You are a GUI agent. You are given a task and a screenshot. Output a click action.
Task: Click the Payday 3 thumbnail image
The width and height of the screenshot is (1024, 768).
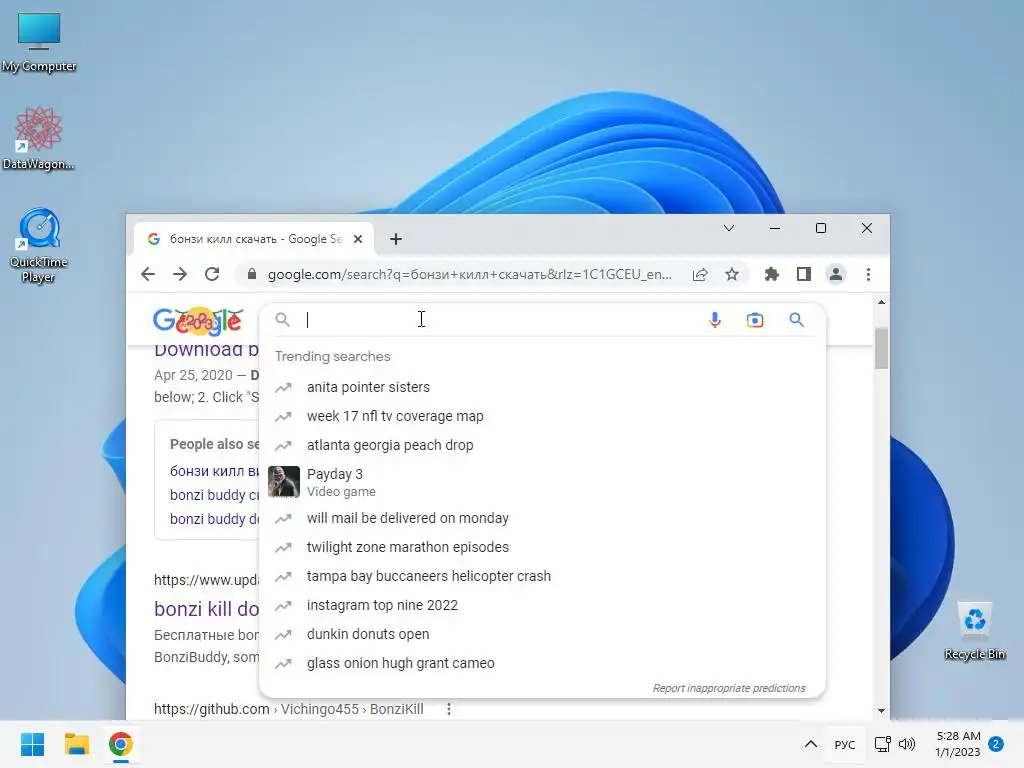283,482
